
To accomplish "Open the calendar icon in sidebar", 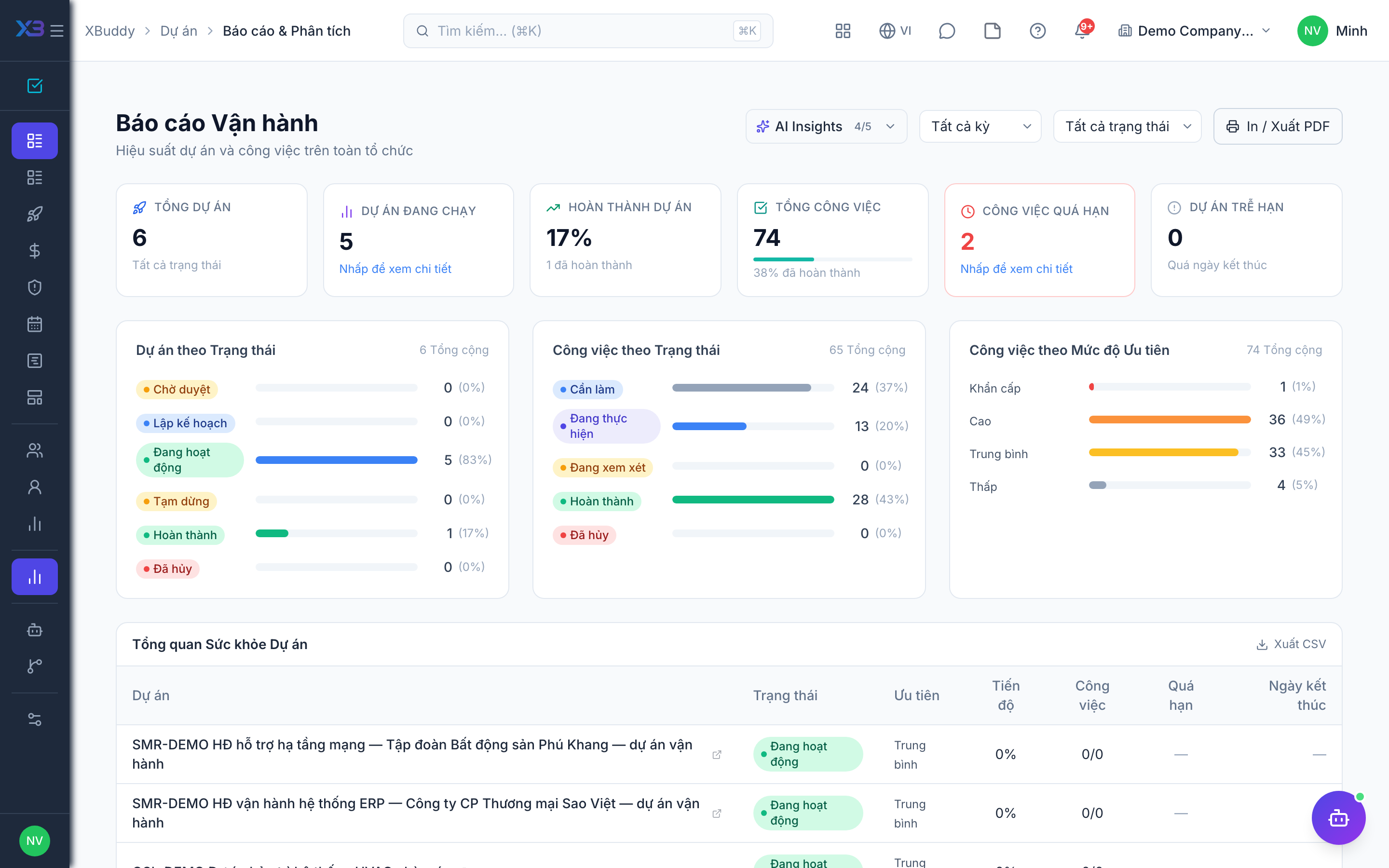I will [34, 325].
